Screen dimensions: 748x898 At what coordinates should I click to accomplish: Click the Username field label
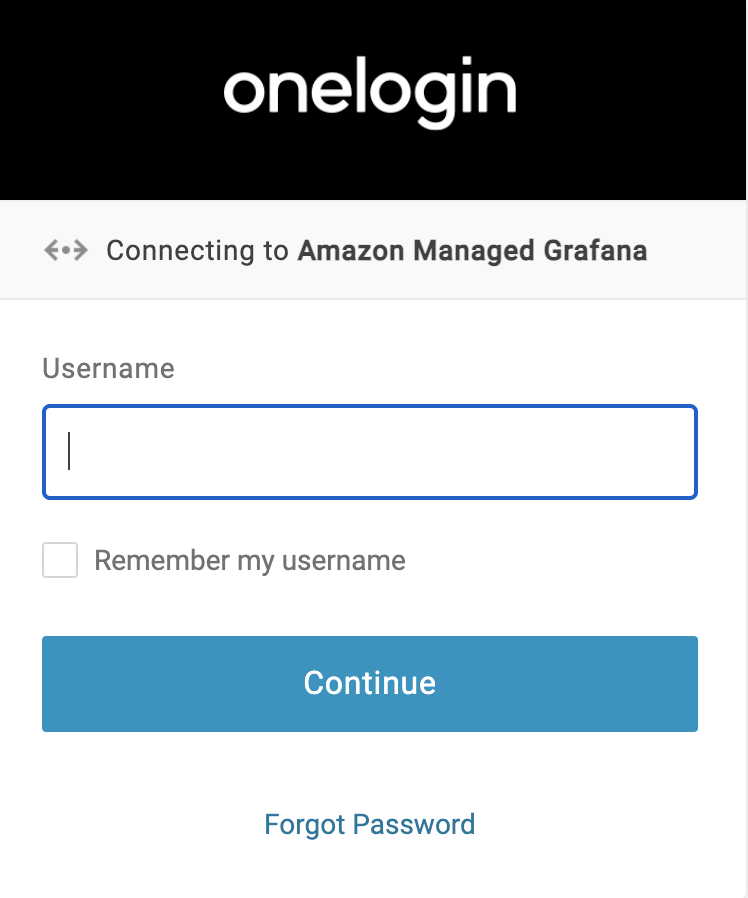click(108, 368)
